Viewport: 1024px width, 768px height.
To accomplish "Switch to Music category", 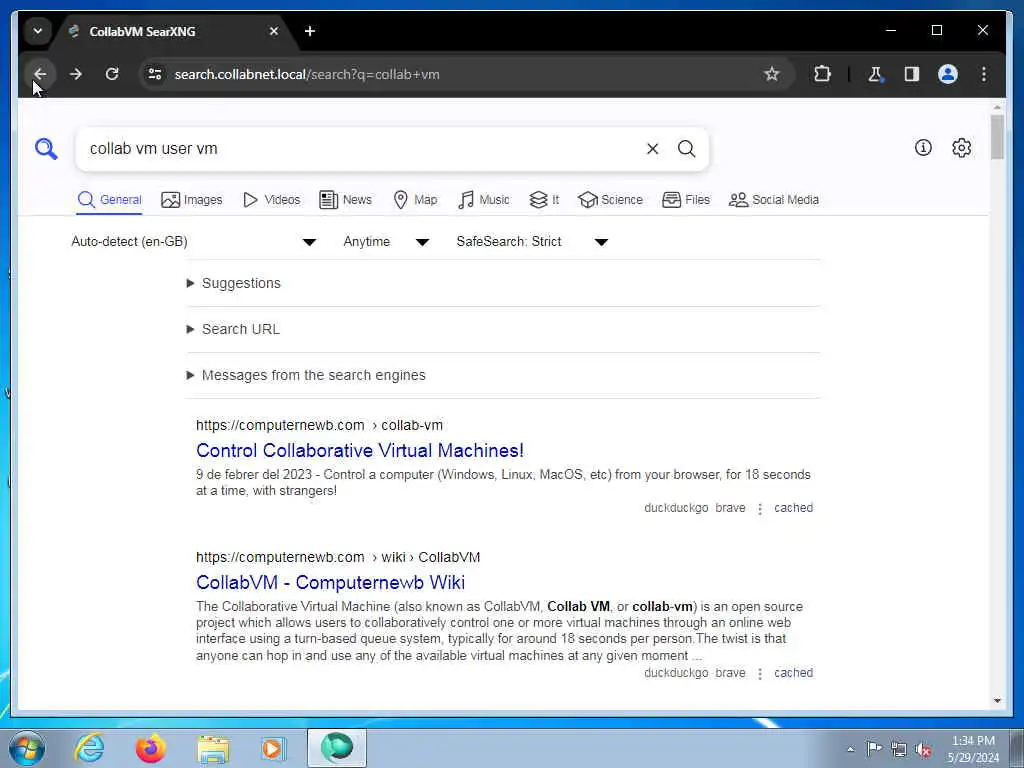I will (483, 200).
